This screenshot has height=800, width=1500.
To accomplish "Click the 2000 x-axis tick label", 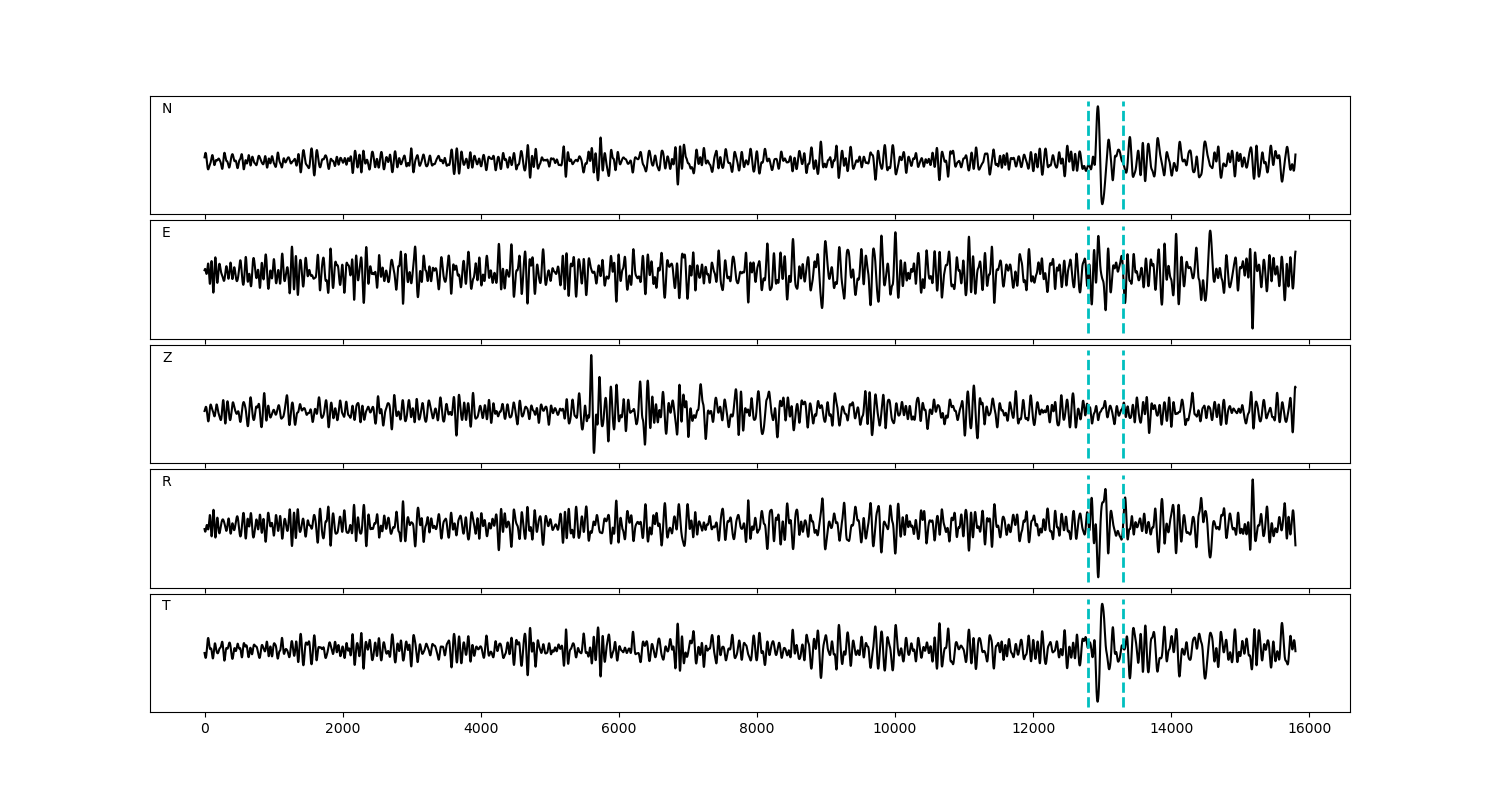I will click(343, 729).
